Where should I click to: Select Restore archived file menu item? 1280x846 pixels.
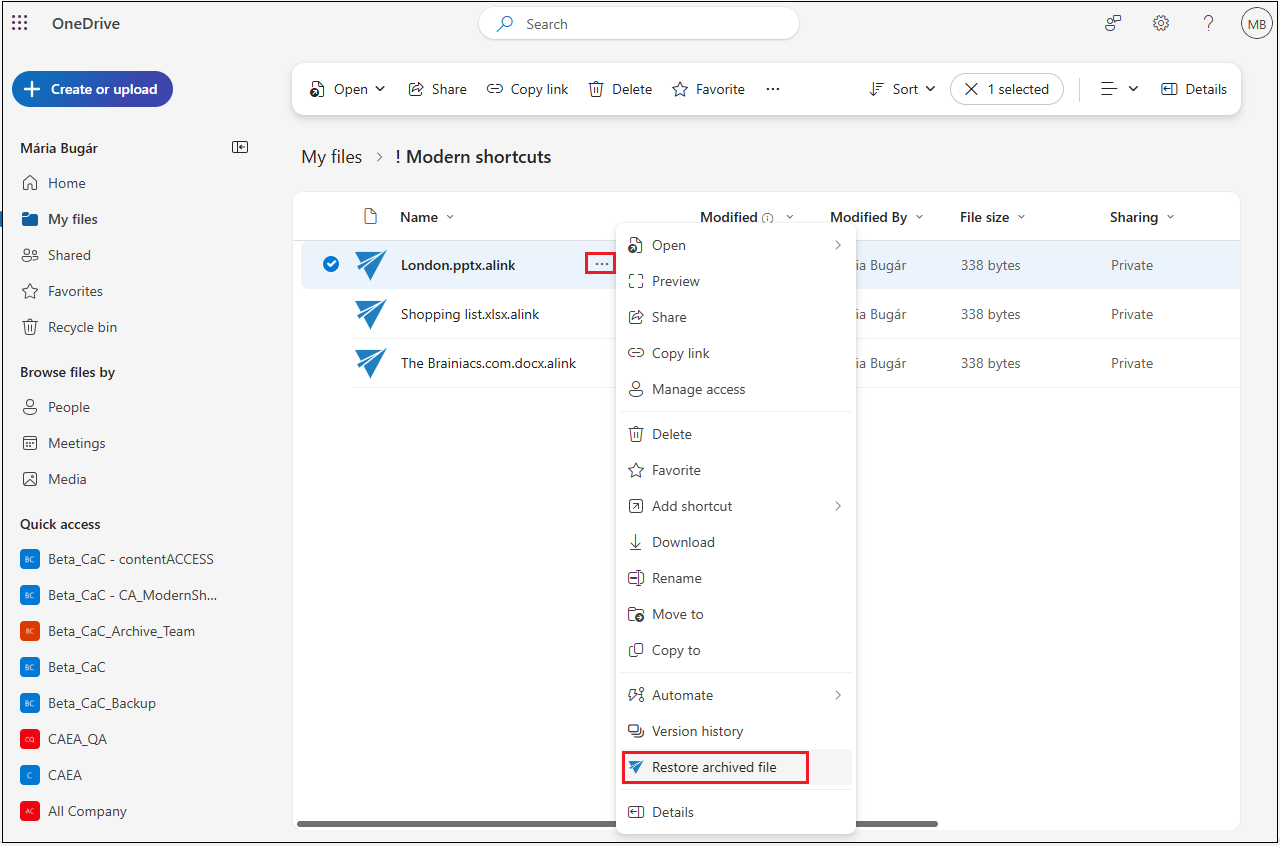(x=714, y=767)
